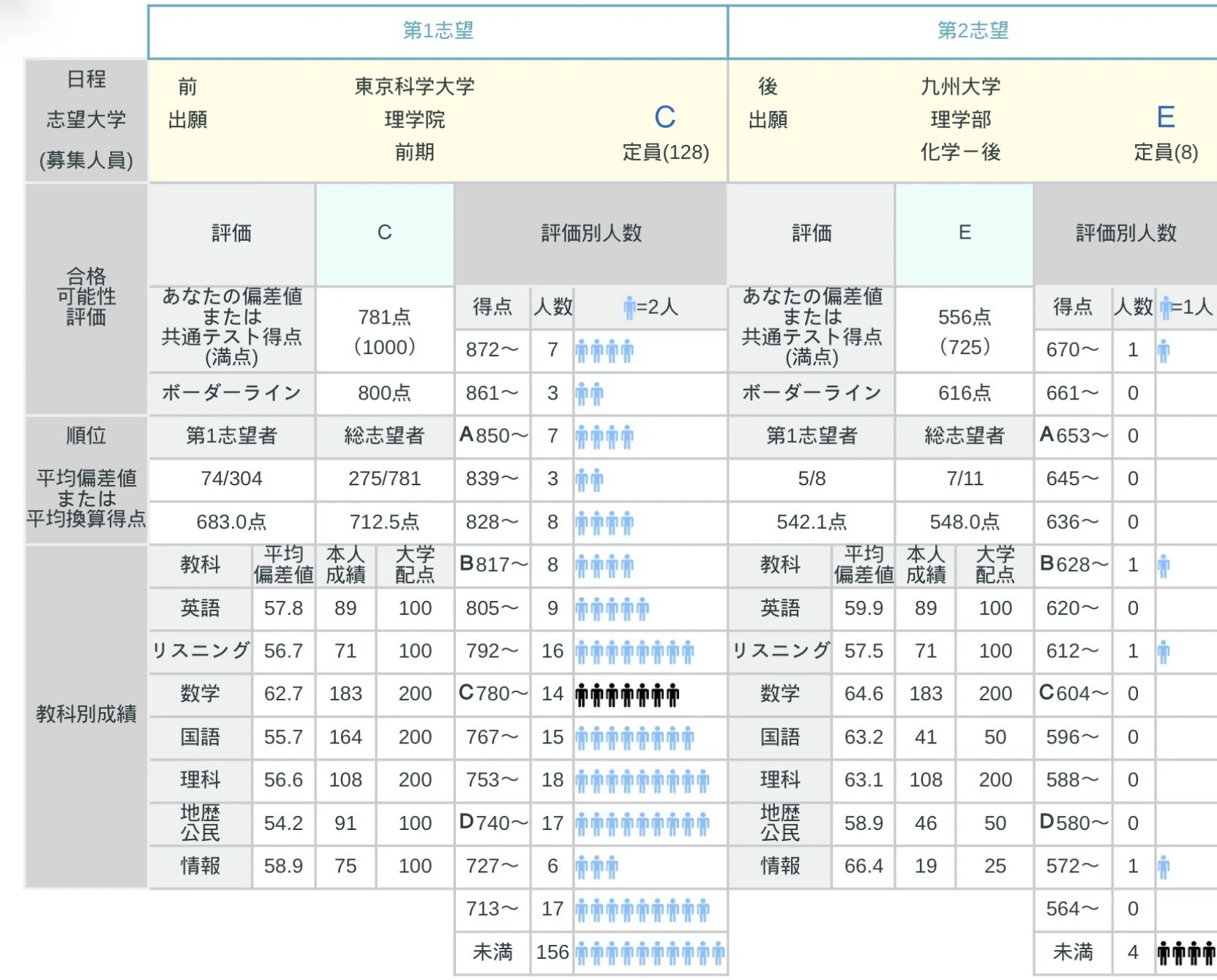
Task: Click the university name 東京科学大学
Action: (x=415, y=86)
